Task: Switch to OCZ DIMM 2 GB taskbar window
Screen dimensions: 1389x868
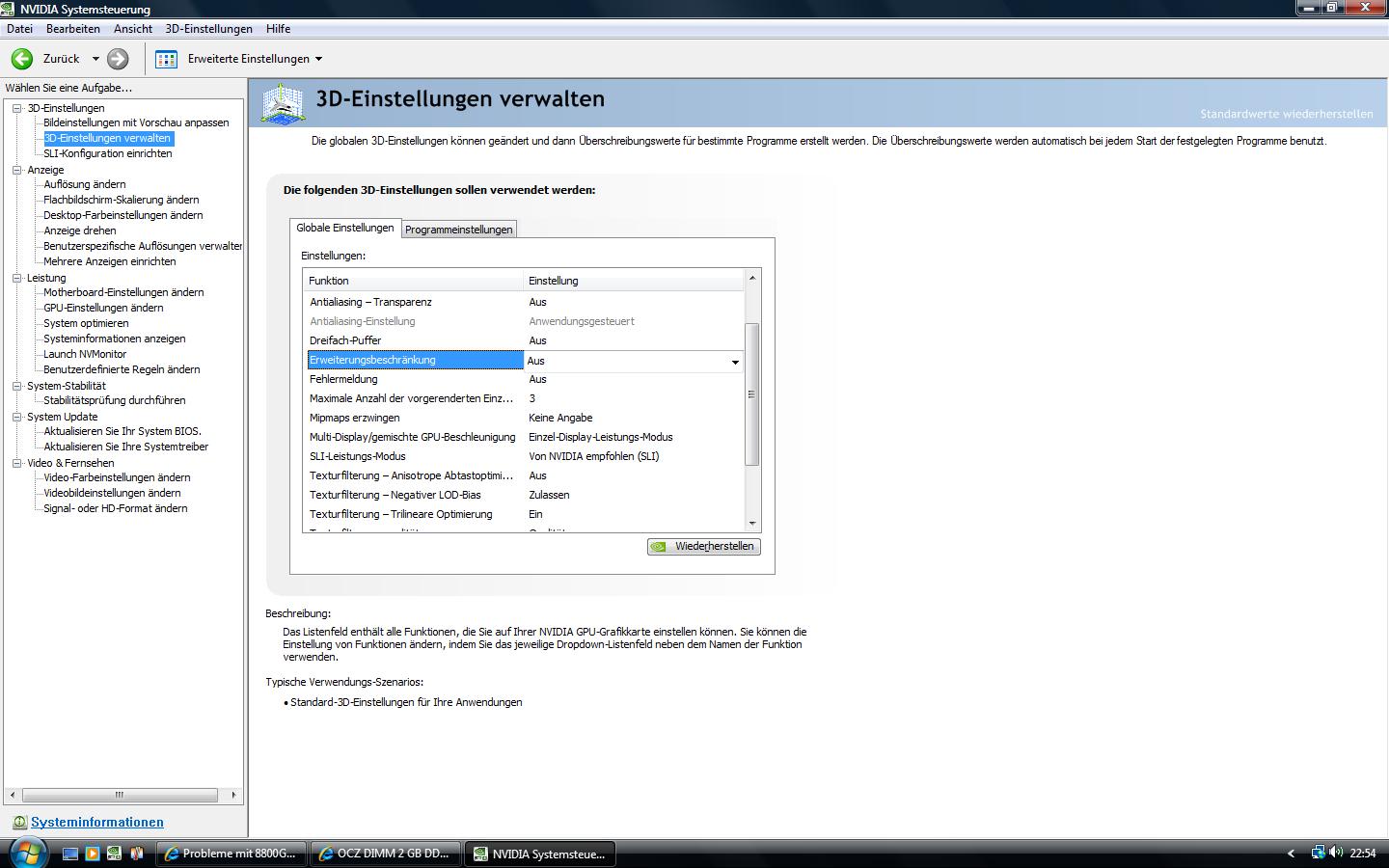Action: [385, 854]
